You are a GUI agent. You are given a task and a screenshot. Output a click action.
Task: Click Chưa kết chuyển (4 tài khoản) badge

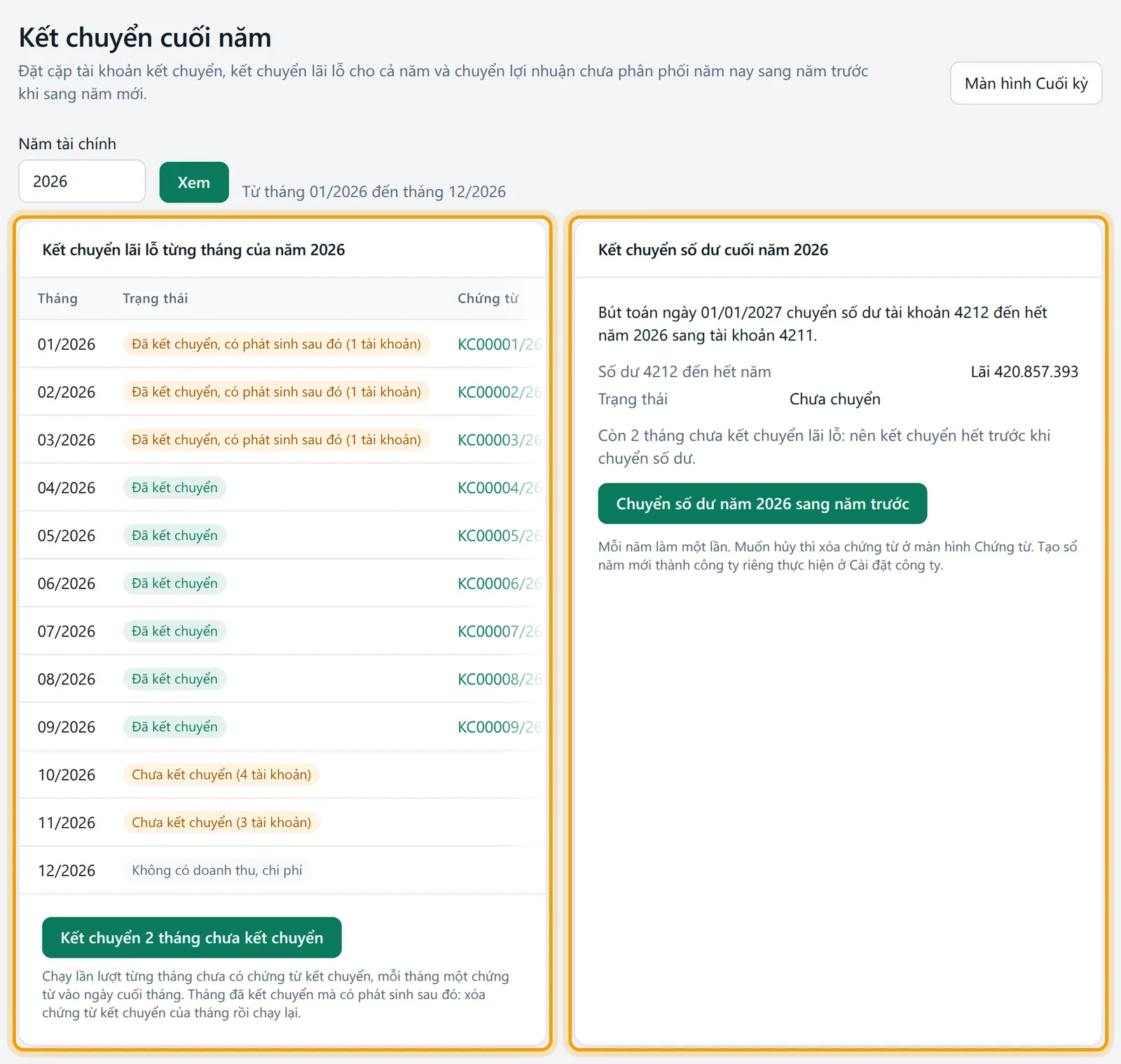point(221,775)
